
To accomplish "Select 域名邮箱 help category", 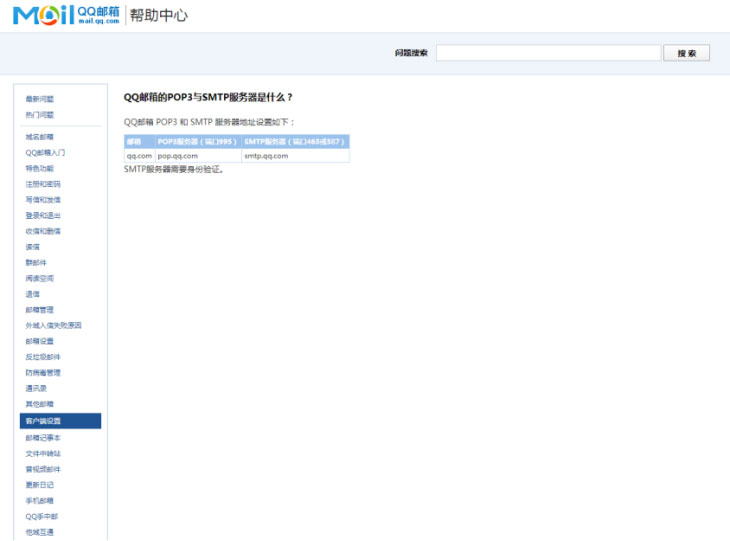I will 40,137.
